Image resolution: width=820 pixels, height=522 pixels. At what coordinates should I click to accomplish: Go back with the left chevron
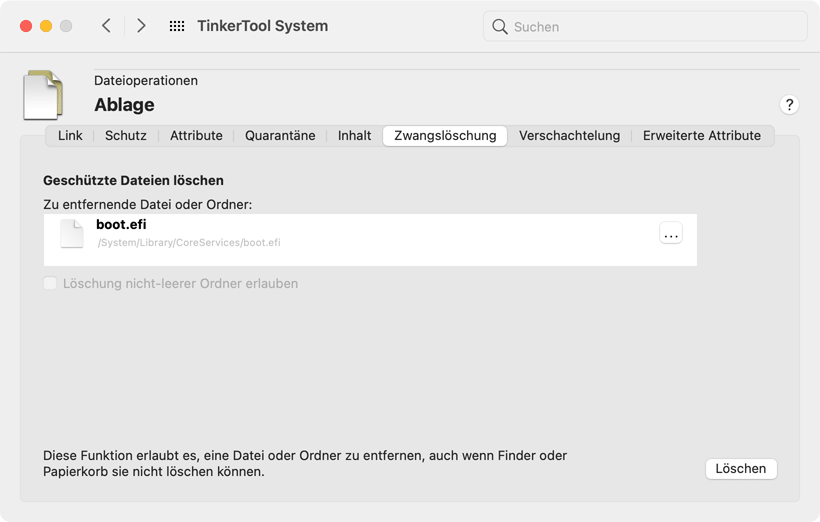(x=106, y=26)
